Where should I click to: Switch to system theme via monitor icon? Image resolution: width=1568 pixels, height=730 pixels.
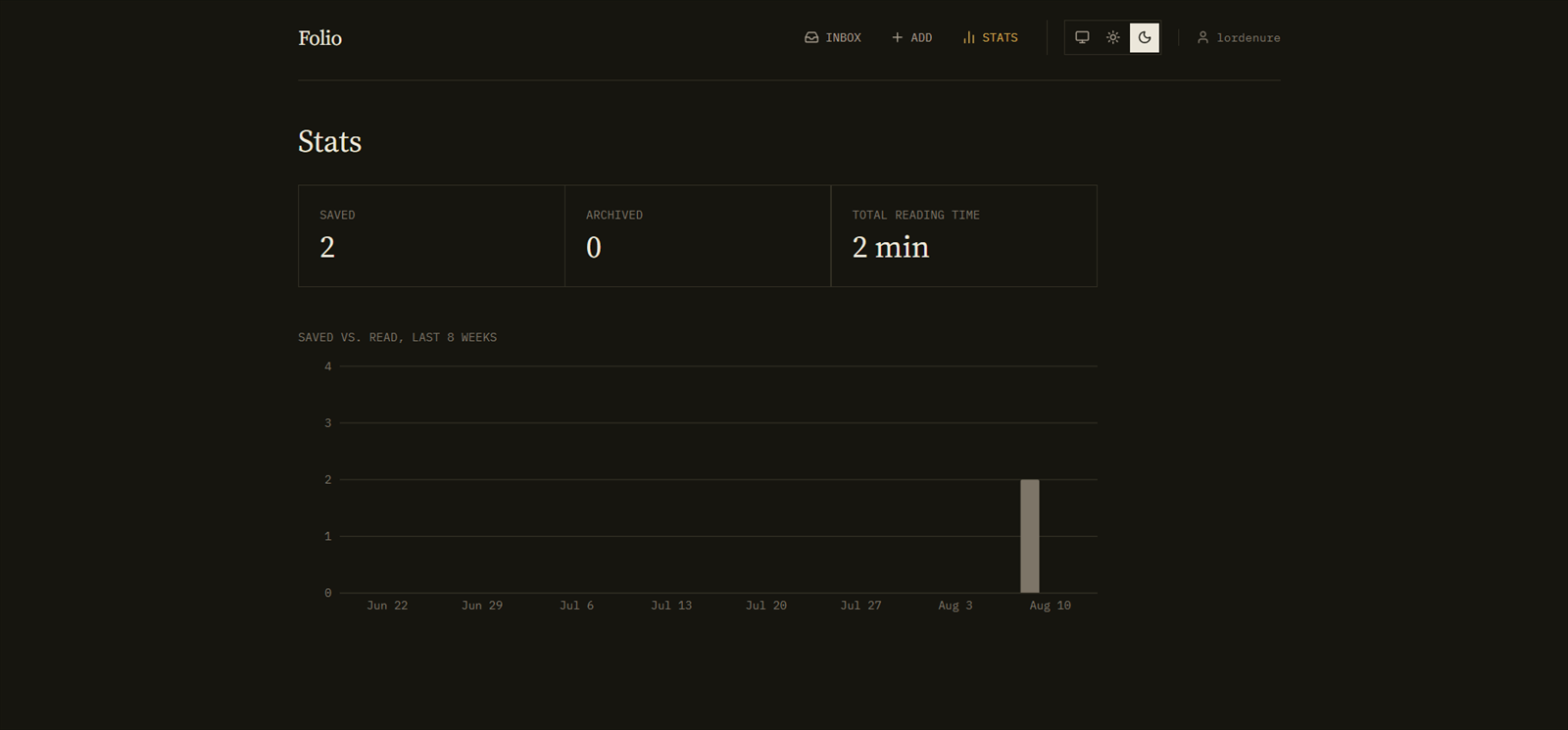coord(1082,37)
